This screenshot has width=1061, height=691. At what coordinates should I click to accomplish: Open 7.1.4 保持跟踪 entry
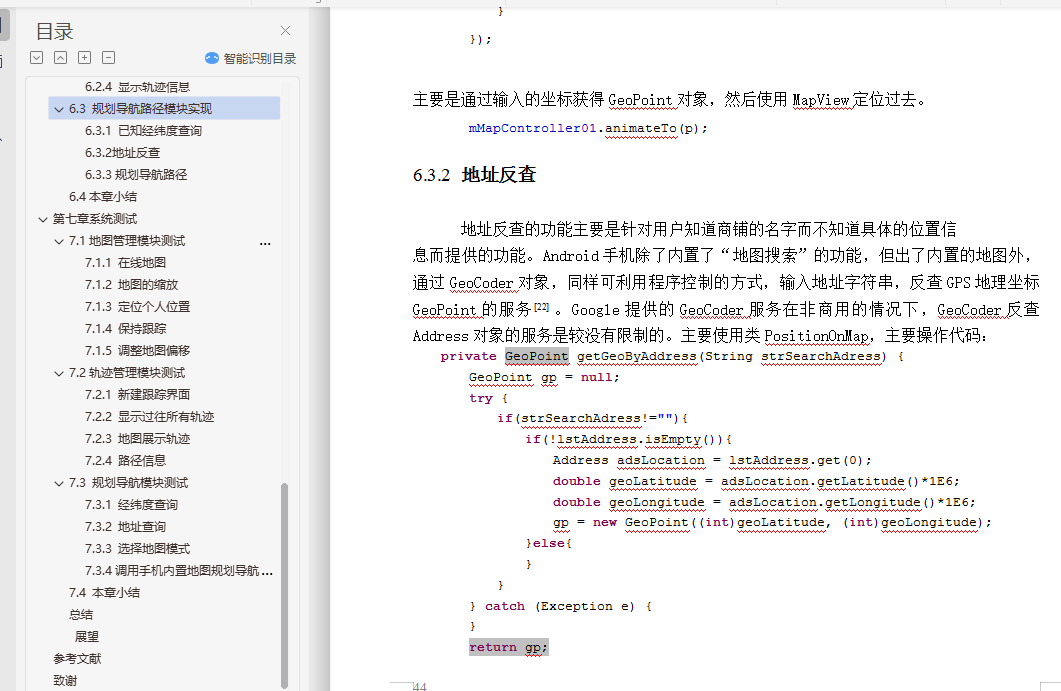[125, 329]
